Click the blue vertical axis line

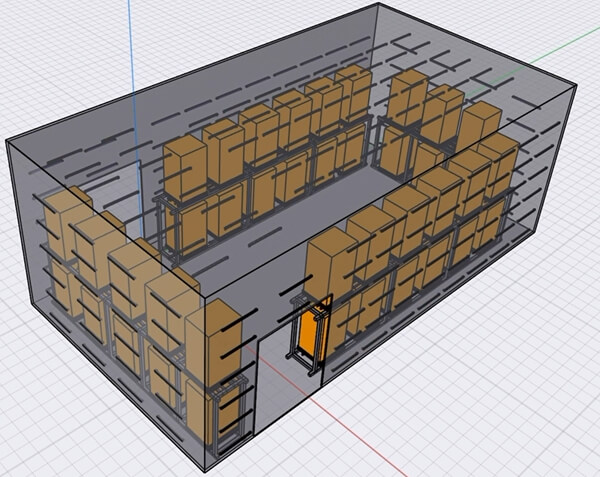pos(130,40)
